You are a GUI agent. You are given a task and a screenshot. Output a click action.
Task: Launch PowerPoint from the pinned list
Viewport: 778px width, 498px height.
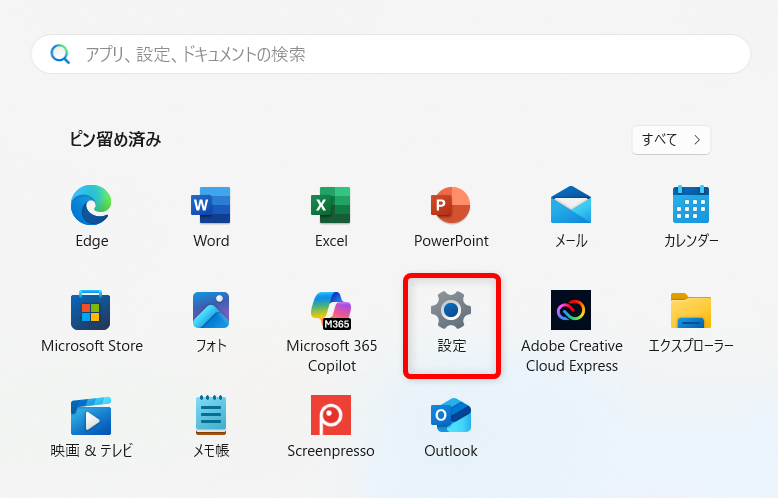451,216
